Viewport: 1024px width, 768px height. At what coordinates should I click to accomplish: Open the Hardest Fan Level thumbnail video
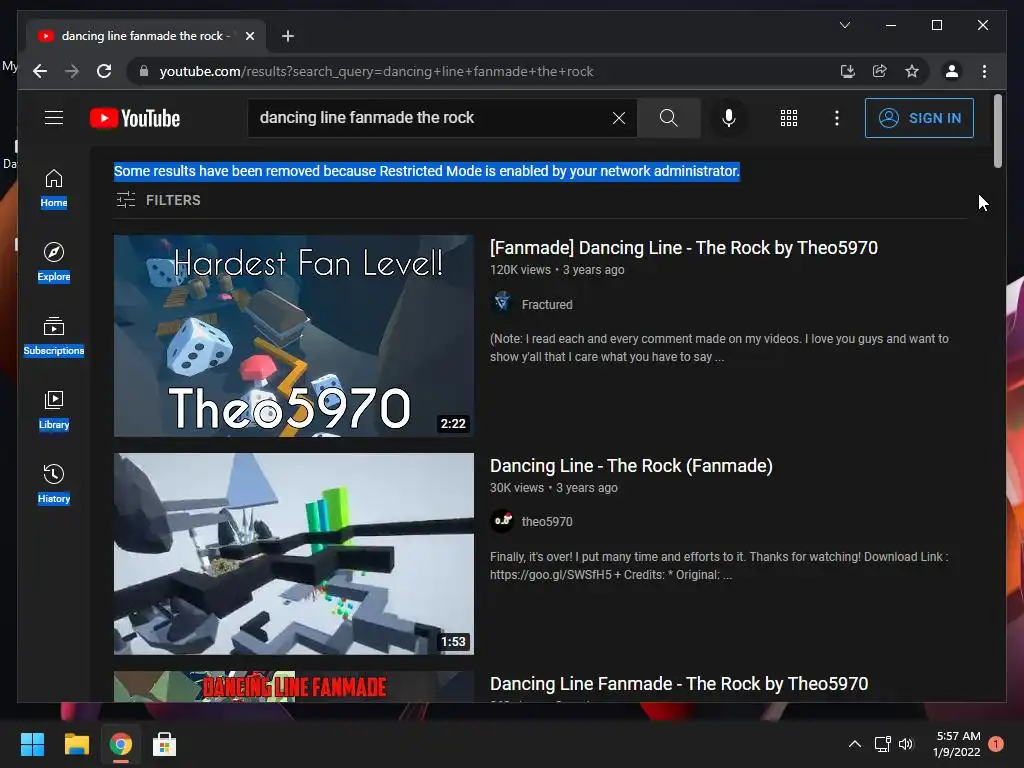point(294,336)
